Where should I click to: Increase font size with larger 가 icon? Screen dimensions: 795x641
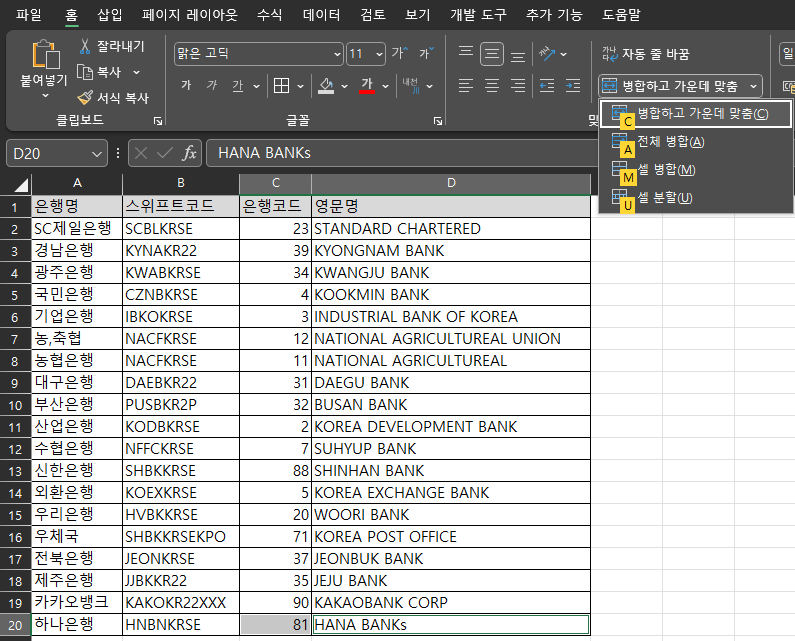[x=399, y=53]
